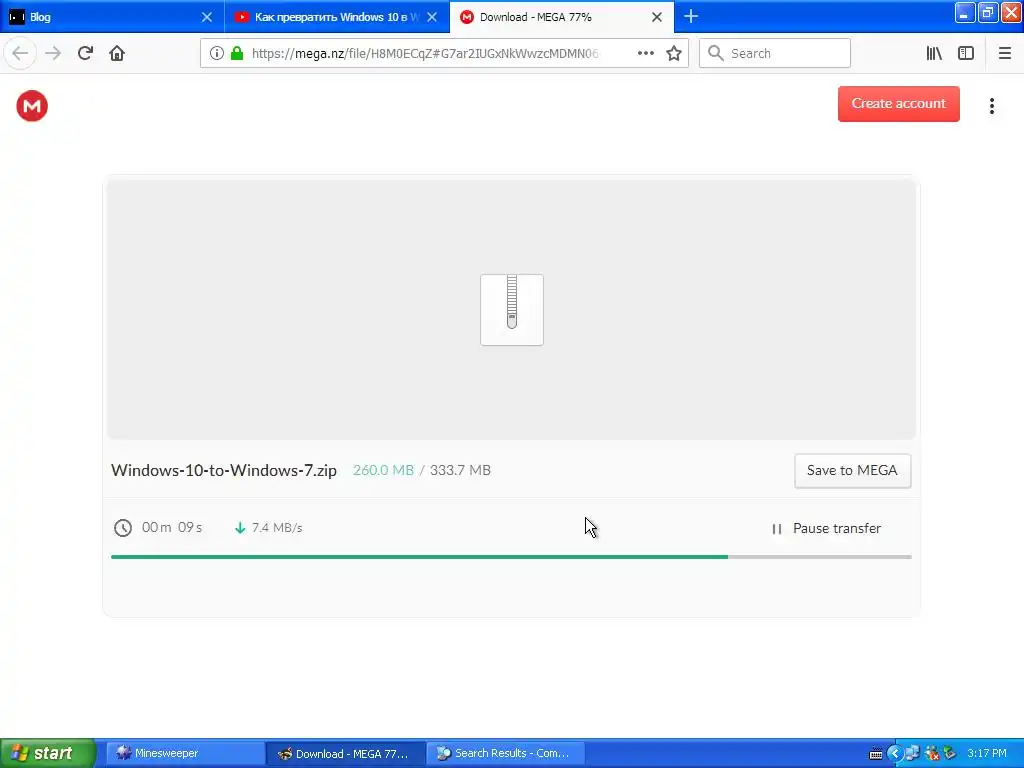Click the Create account button

point(899,104)
